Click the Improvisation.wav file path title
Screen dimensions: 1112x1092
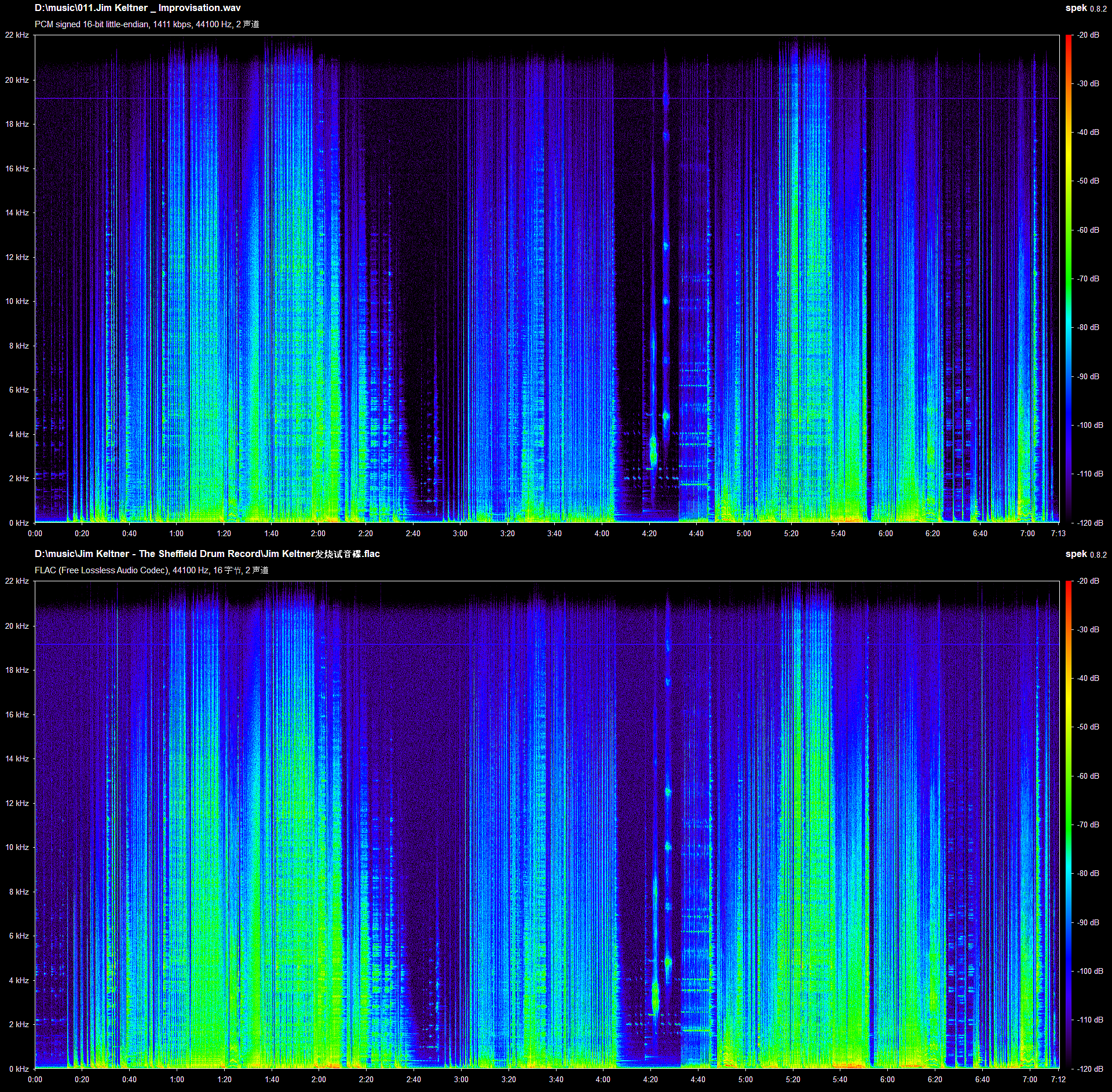click(x=138, y=8)
